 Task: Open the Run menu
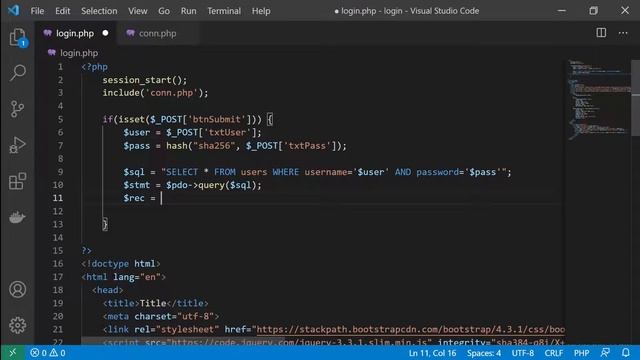188,11
